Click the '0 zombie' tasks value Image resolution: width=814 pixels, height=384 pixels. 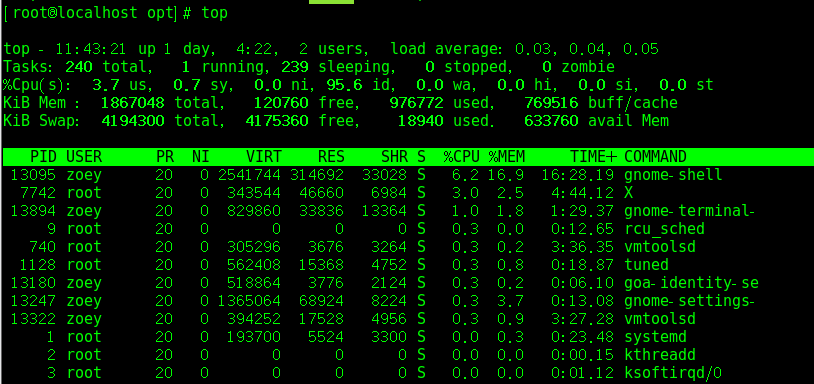pyautogui.click(x=578, y=67)
